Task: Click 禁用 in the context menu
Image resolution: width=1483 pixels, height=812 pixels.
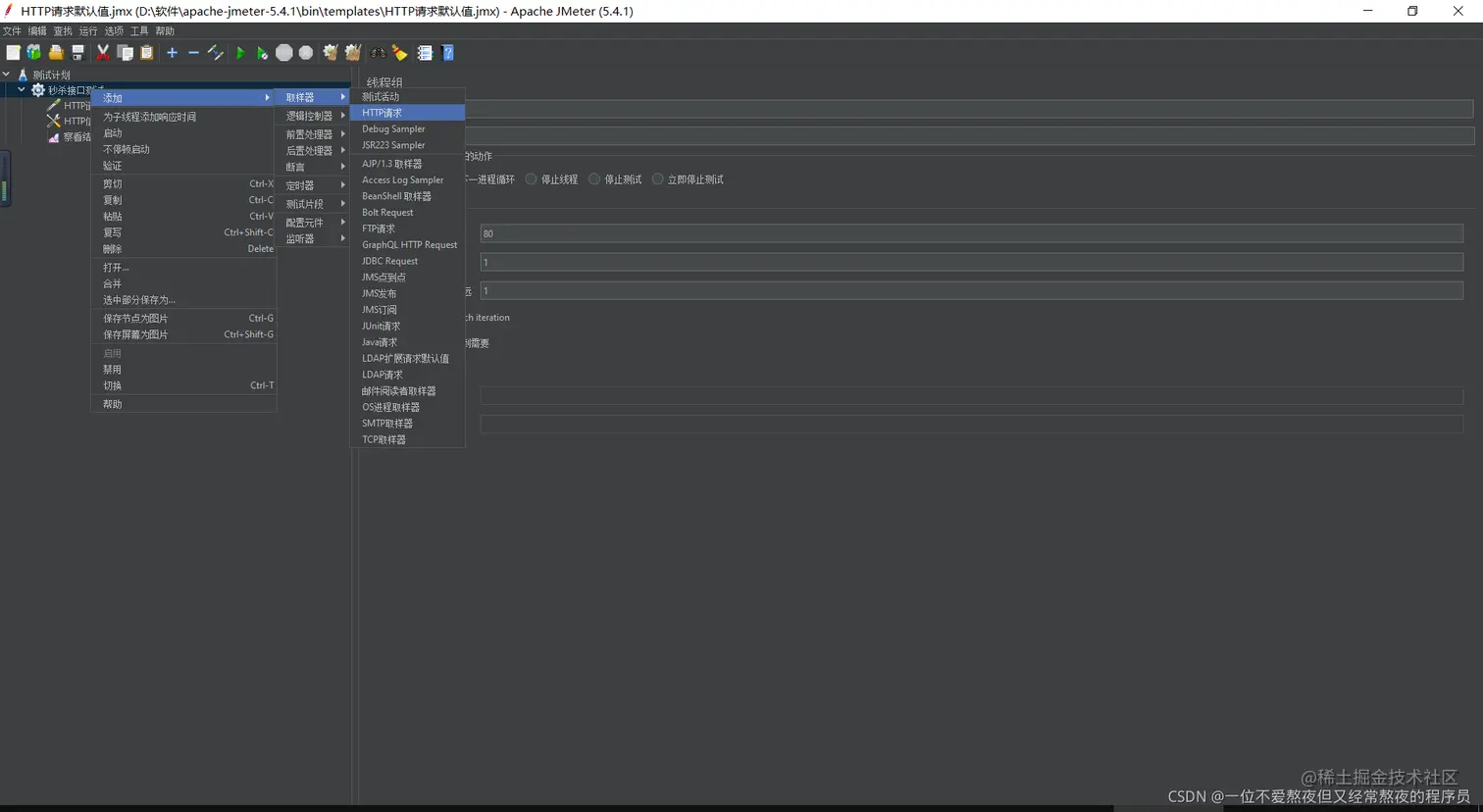Action: pos(183,370)
